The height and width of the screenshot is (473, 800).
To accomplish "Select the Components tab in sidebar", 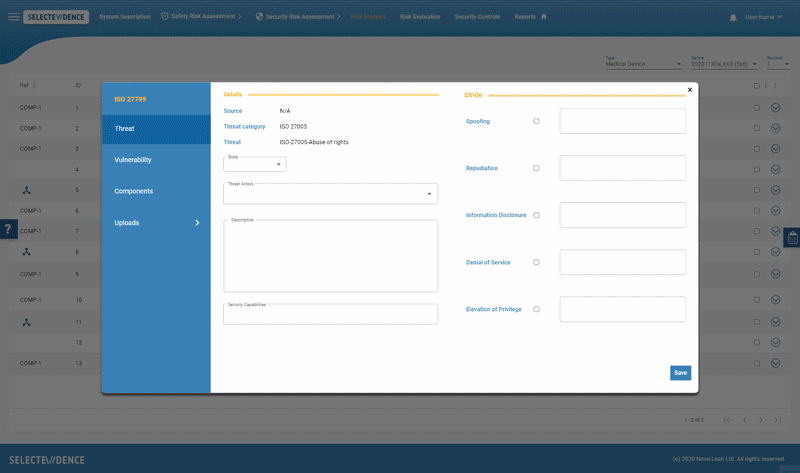I will tap(134, 191).
